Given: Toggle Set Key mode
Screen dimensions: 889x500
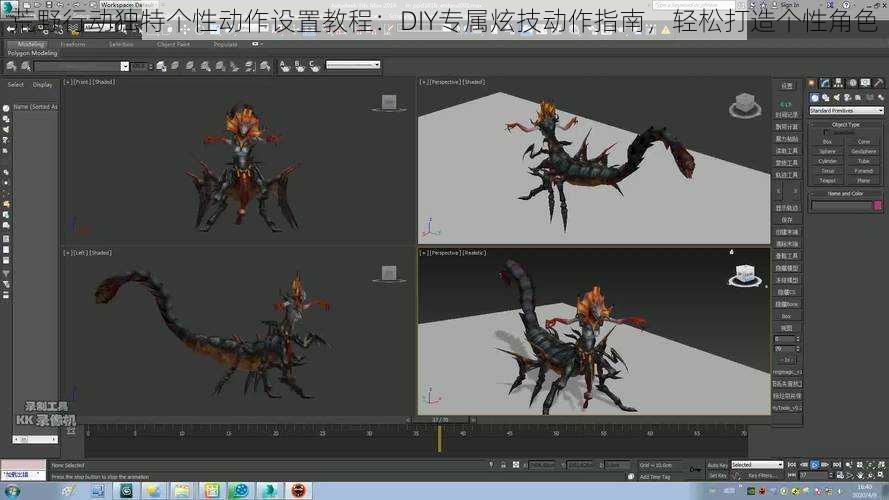Looking at the screenshot, I should 717,476.
